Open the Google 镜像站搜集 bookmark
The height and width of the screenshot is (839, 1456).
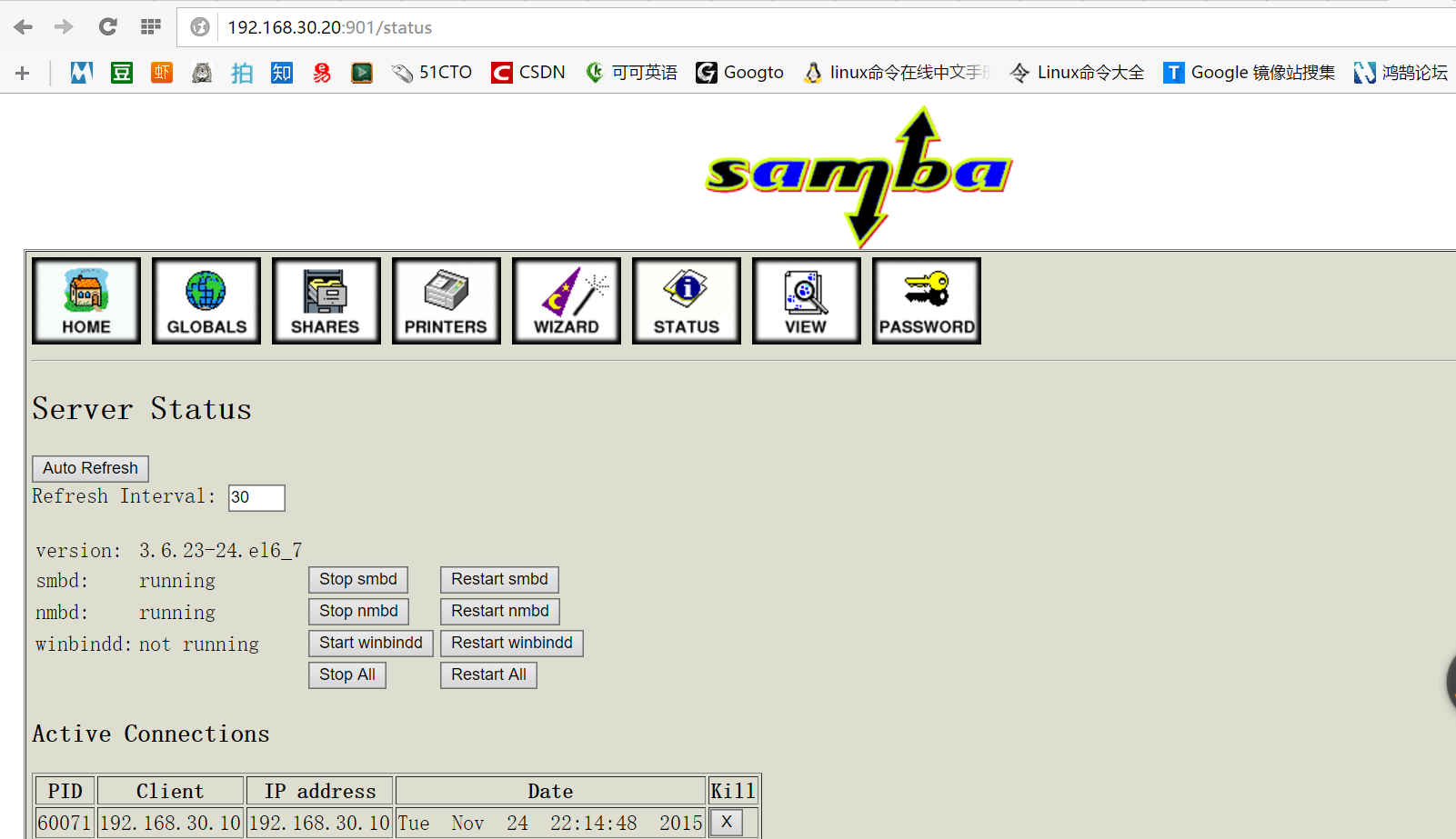[x=1250, y=73]
